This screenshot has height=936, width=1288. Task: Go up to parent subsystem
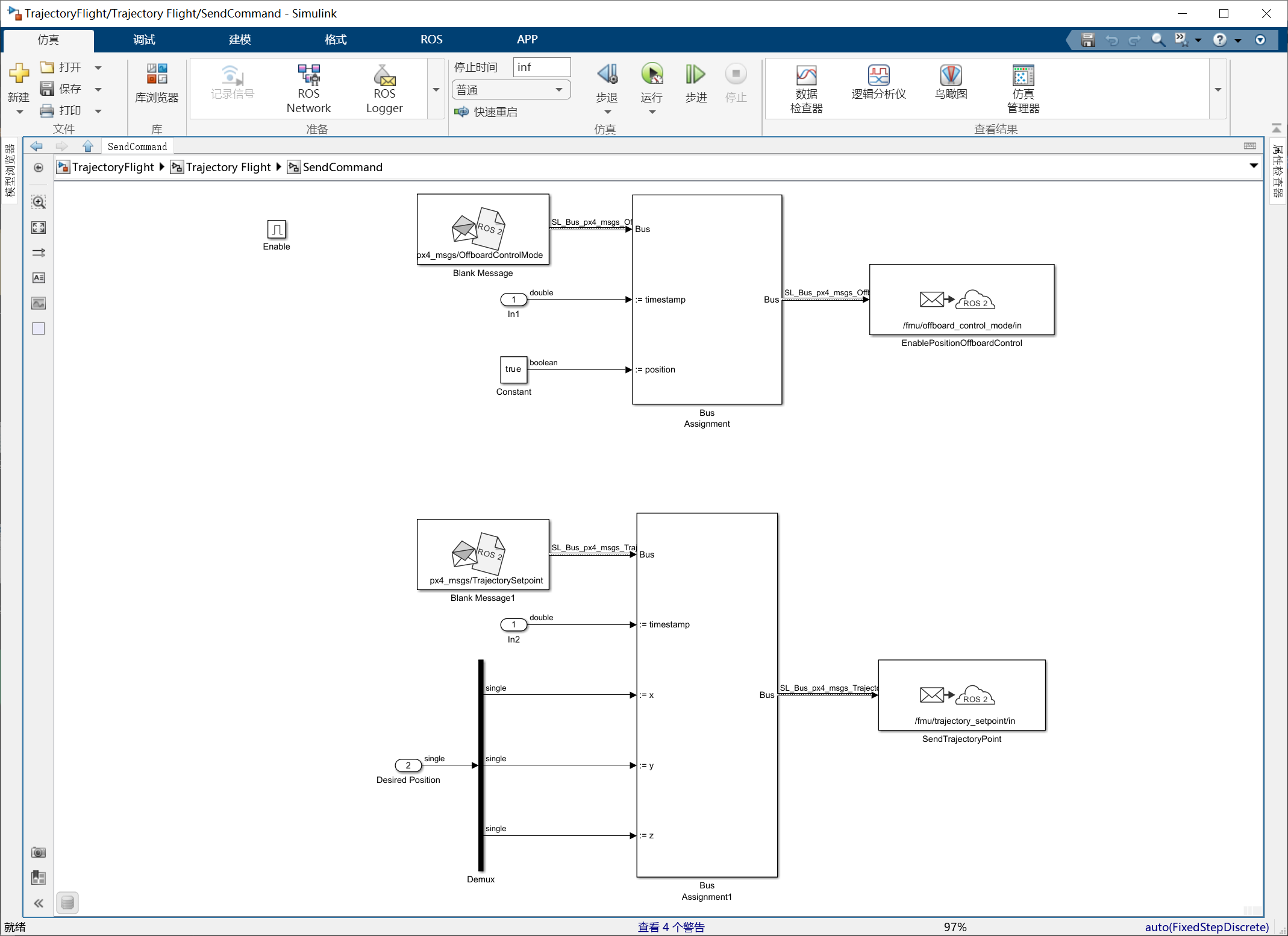(88, 146)
